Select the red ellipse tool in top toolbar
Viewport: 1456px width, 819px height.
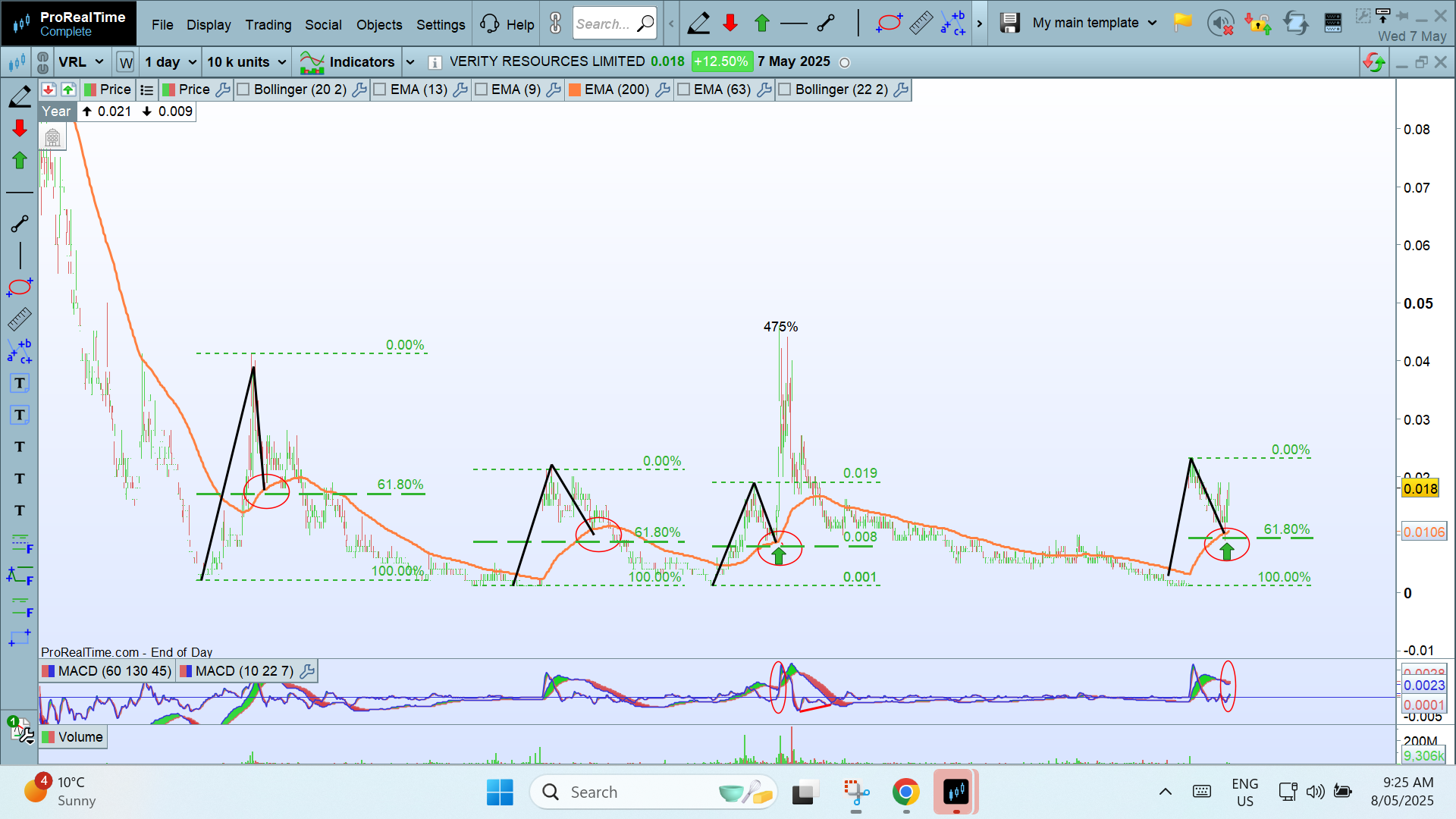point(889,24)
